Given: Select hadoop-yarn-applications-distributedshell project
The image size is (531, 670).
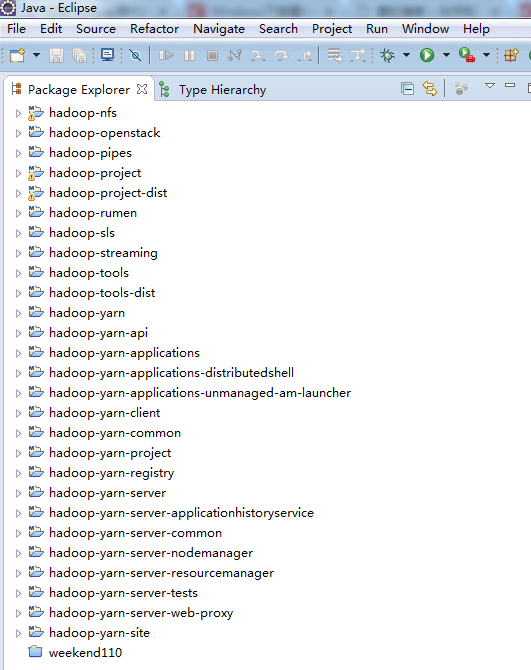Looking at the screenshot, I should click(171, 373).
